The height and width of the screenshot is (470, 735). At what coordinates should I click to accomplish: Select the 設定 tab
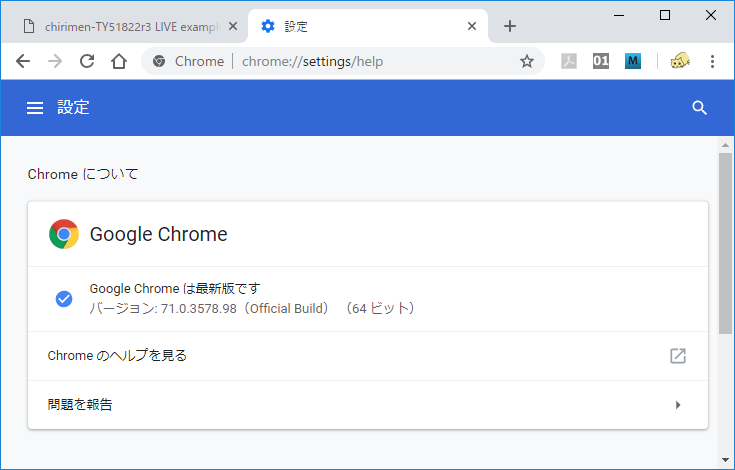(x=360, y=26)
